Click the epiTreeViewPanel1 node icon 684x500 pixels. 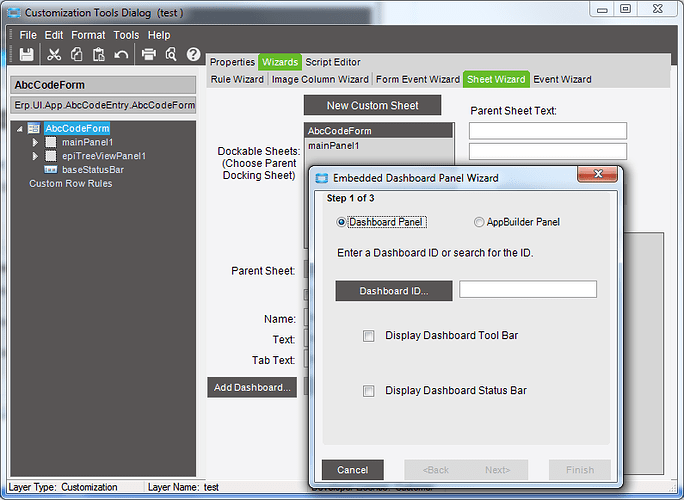[51, 156]
